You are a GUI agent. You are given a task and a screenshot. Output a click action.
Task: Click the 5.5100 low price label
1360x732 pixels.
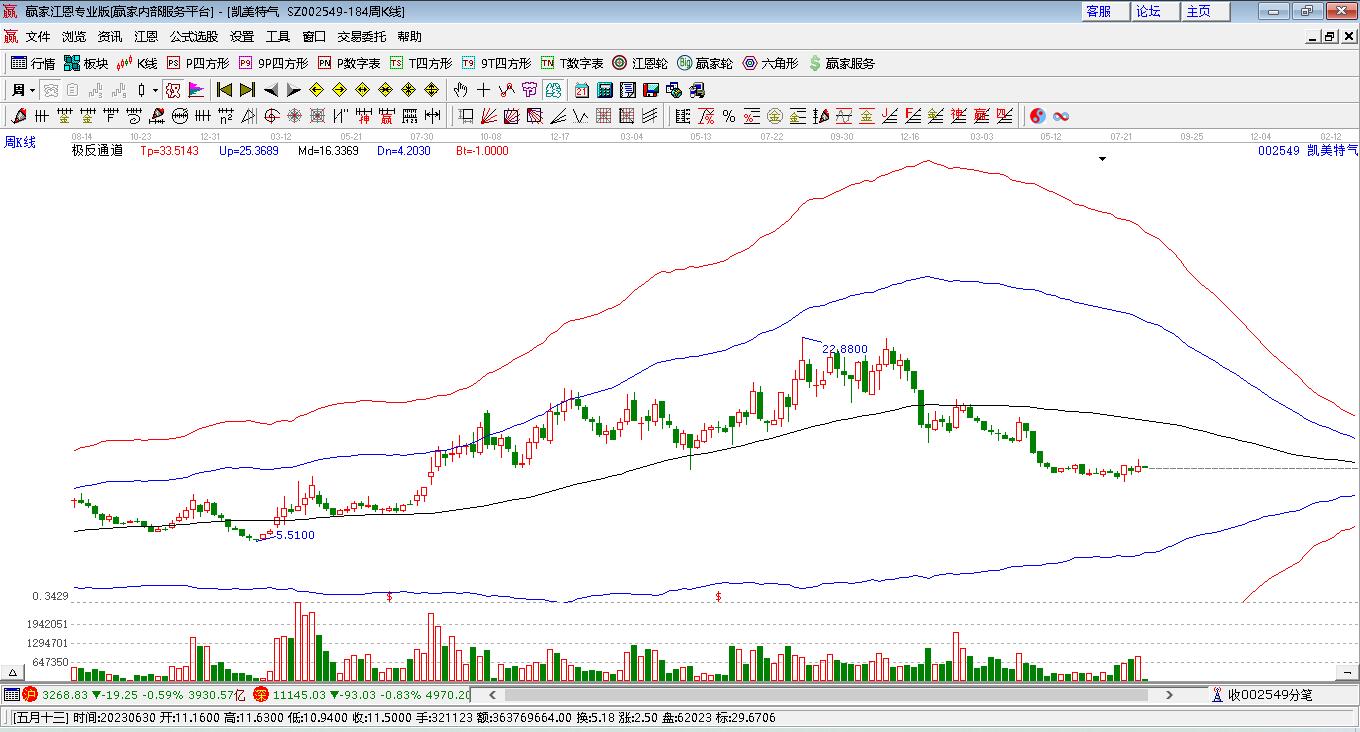tap(295, 535)
